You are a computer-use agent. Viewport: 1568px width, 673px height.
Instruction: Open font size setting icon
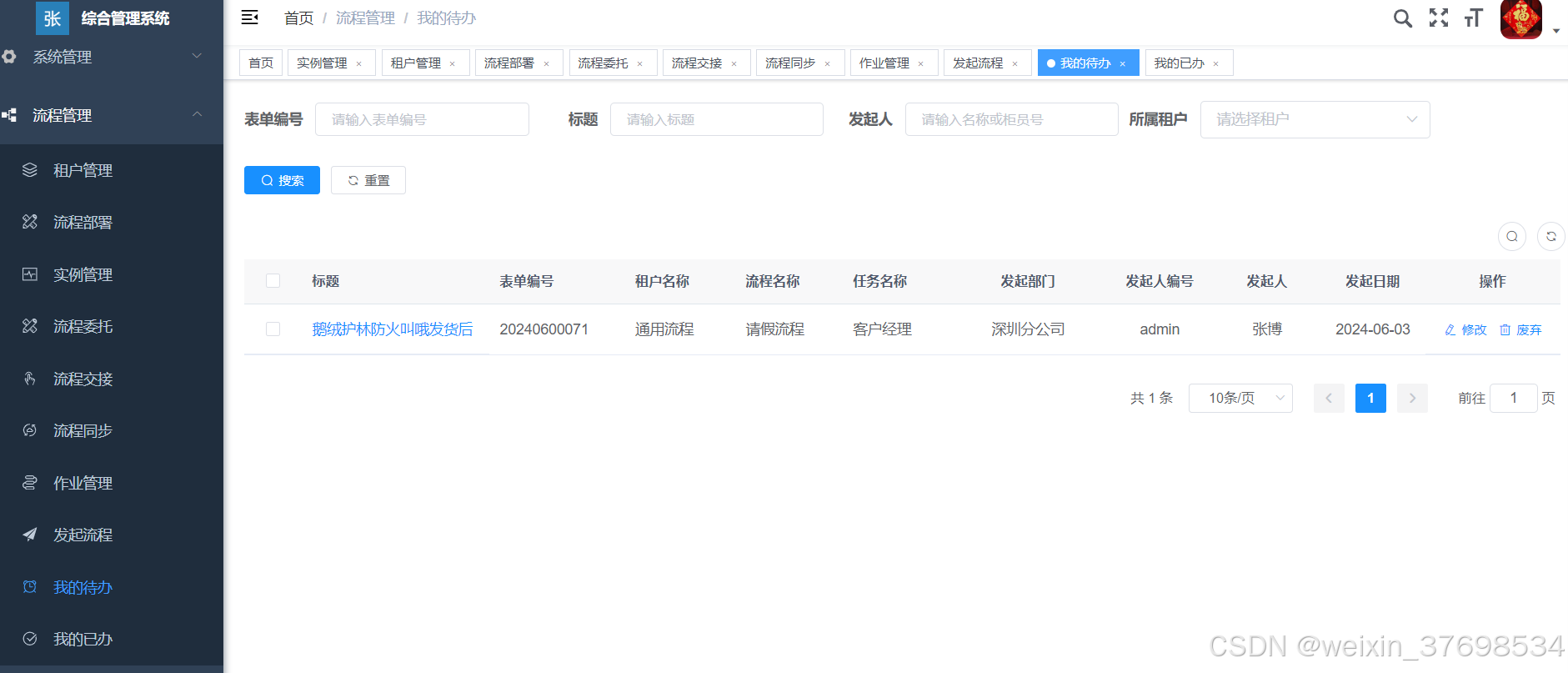[x=1474, y=18]
